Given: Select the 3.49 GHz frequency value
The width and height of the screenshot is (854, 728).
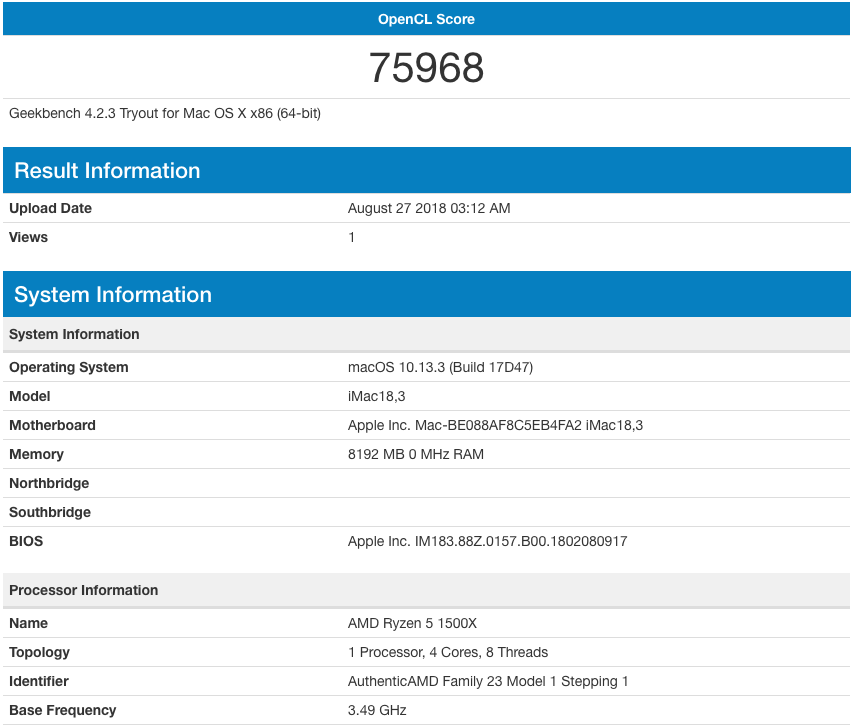Looking at the screenshot, I should pos(377,710).
